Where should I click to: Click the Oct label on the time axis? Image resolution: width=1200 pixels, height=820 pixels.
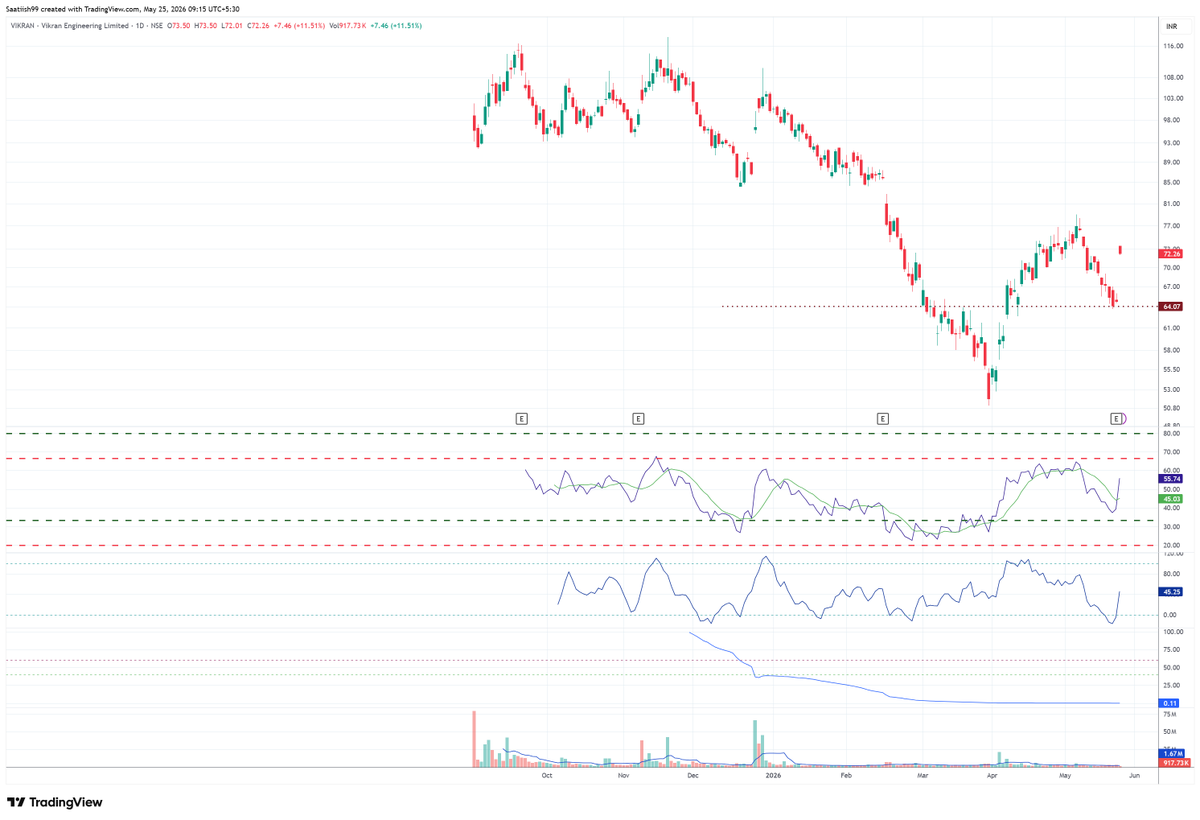pyautogui.click(x=546, y=775)
